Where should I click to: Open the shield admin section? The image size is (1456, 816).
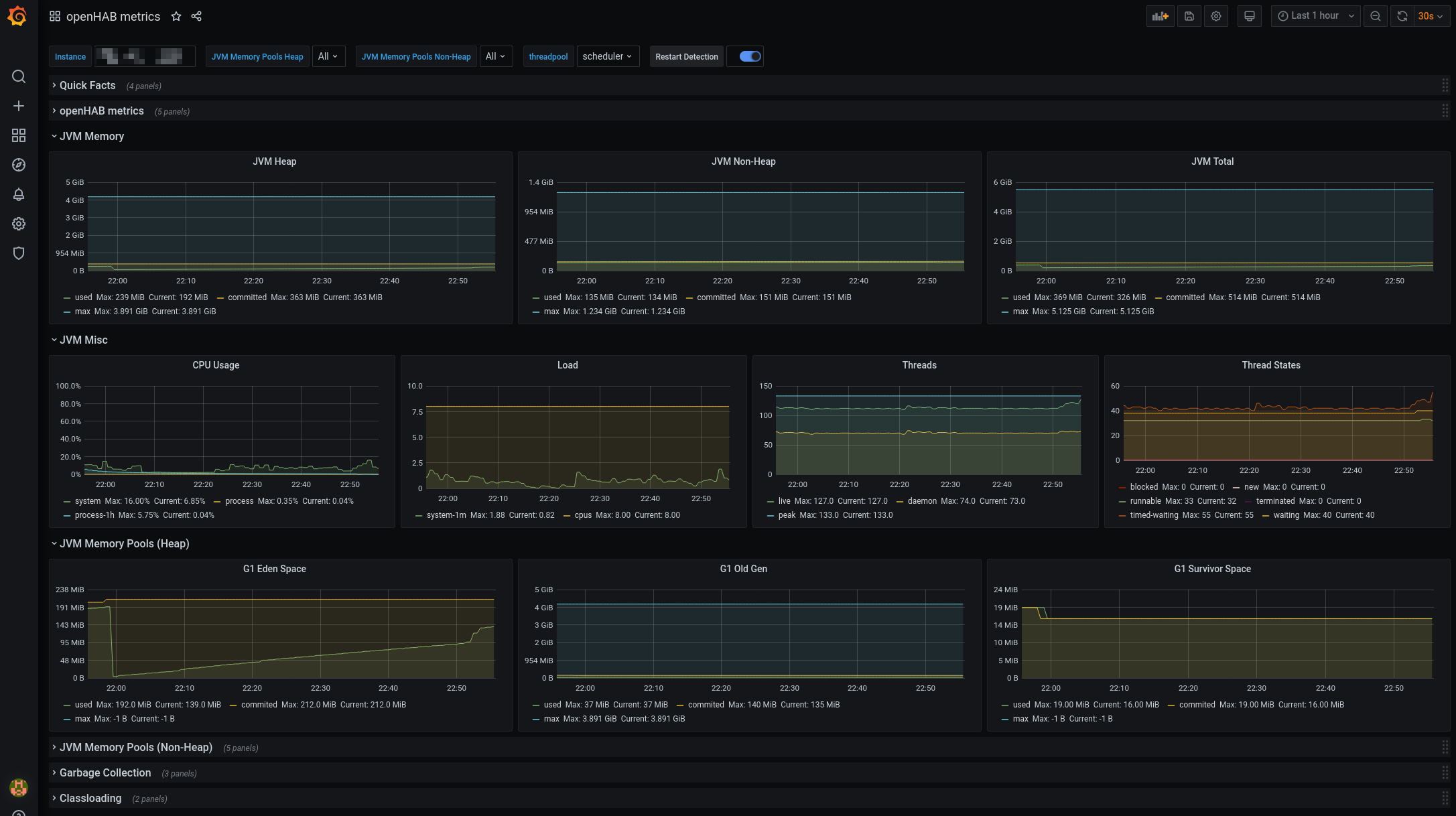pyautogui.click(x=19, y=253)
